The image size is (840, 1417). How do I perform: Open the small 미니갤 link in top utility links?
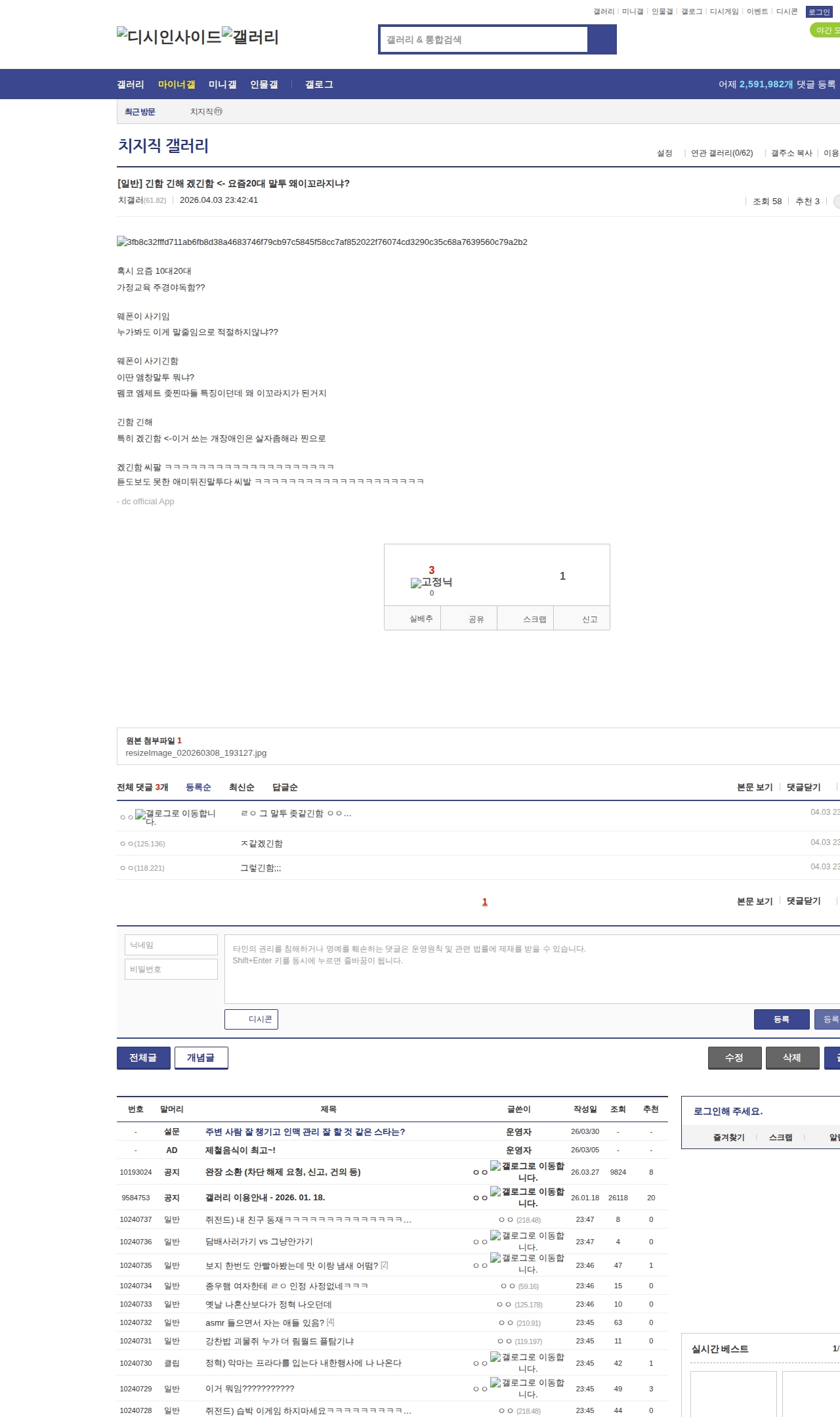click(x=633, y=12)
